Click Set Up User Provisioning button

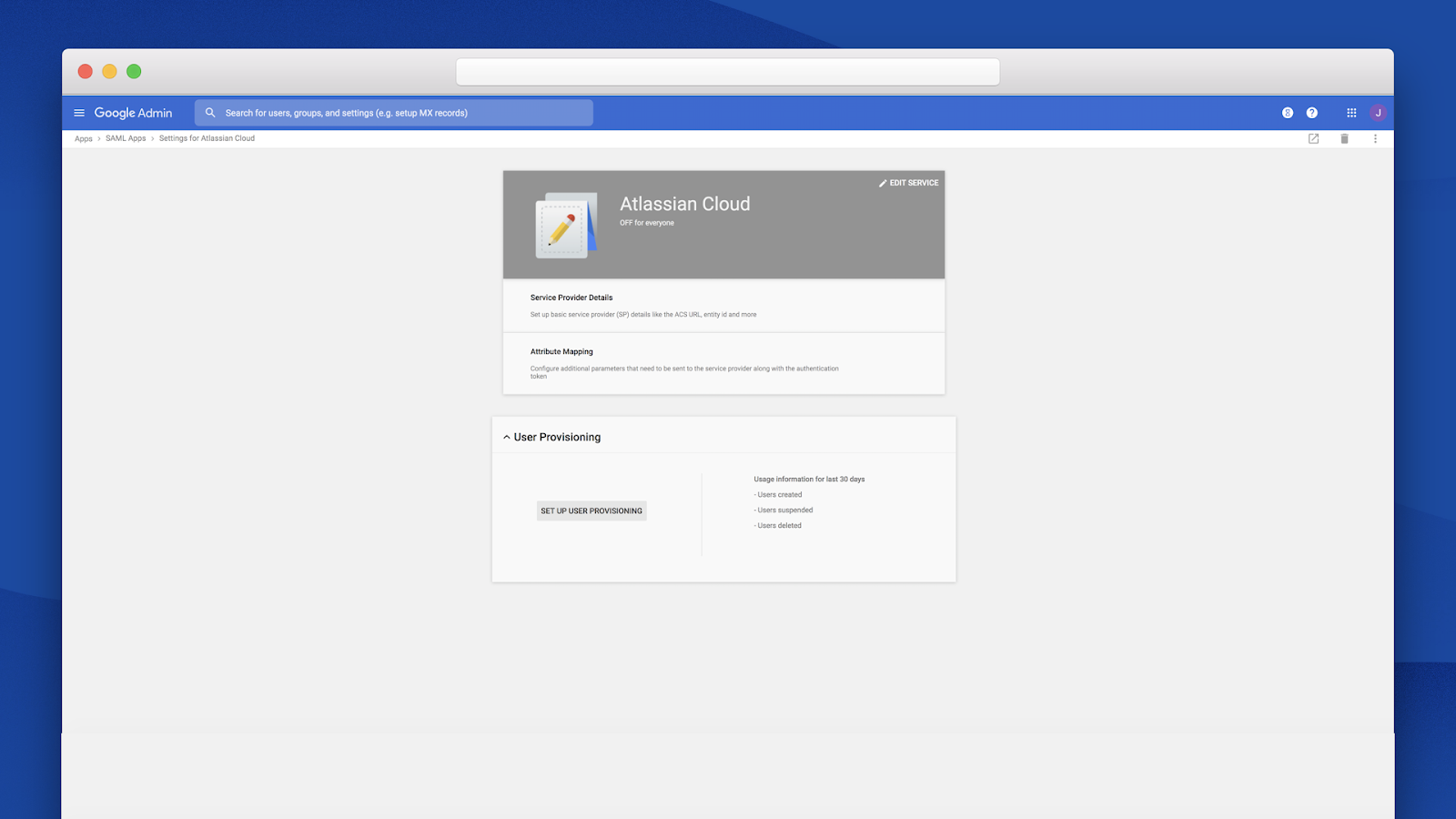pyautogui.click(x=591, y=511)
